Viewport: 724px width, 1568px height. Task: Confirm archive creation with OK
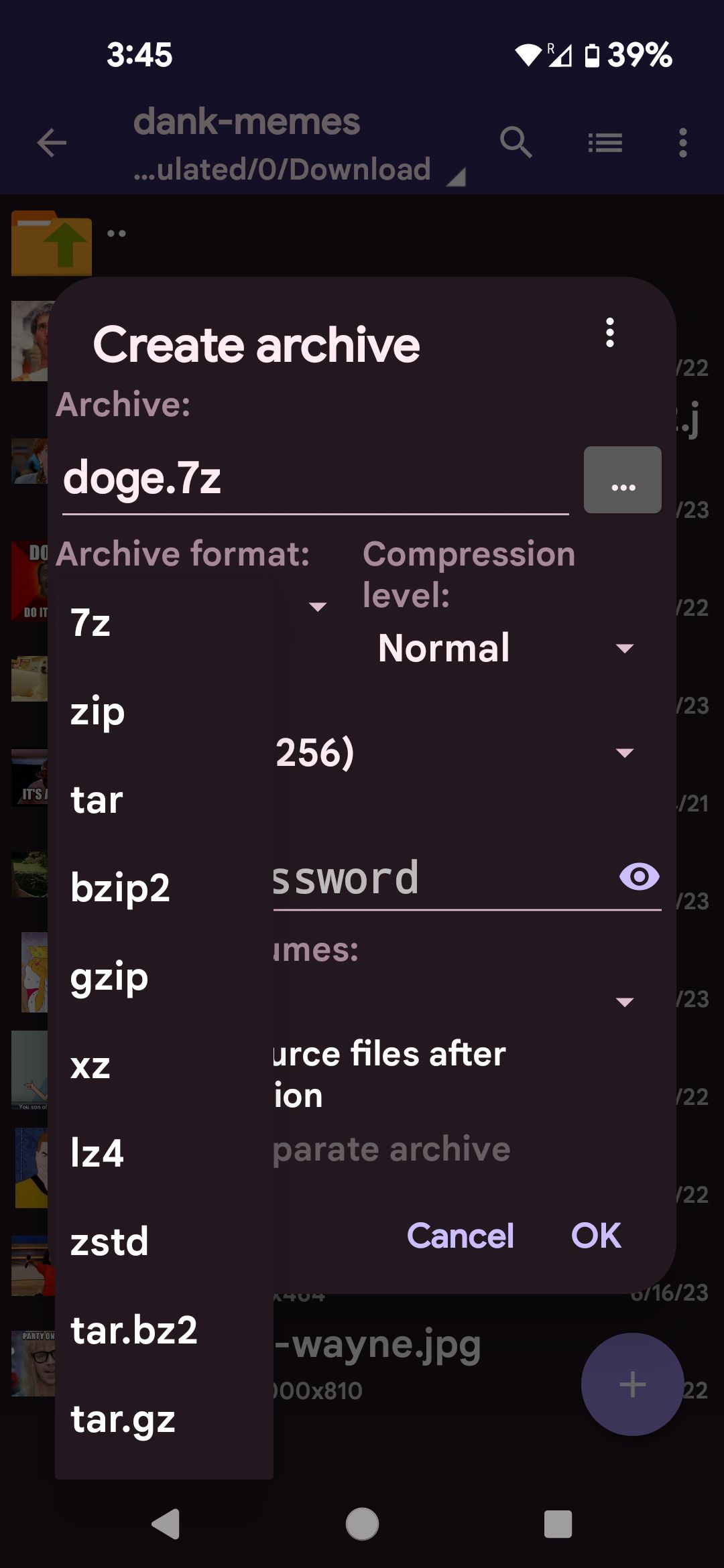(x=595, y=1236)
